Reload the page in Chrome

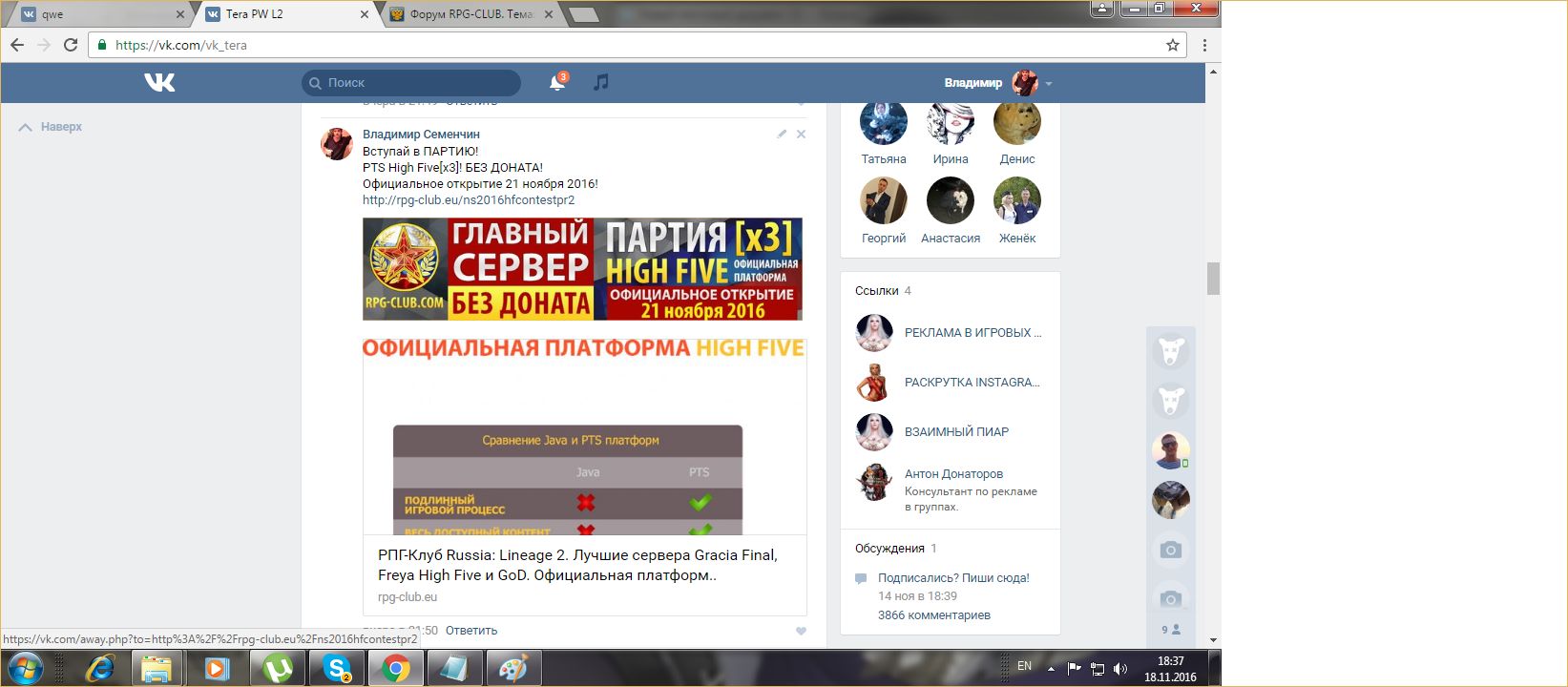(71, 45)
